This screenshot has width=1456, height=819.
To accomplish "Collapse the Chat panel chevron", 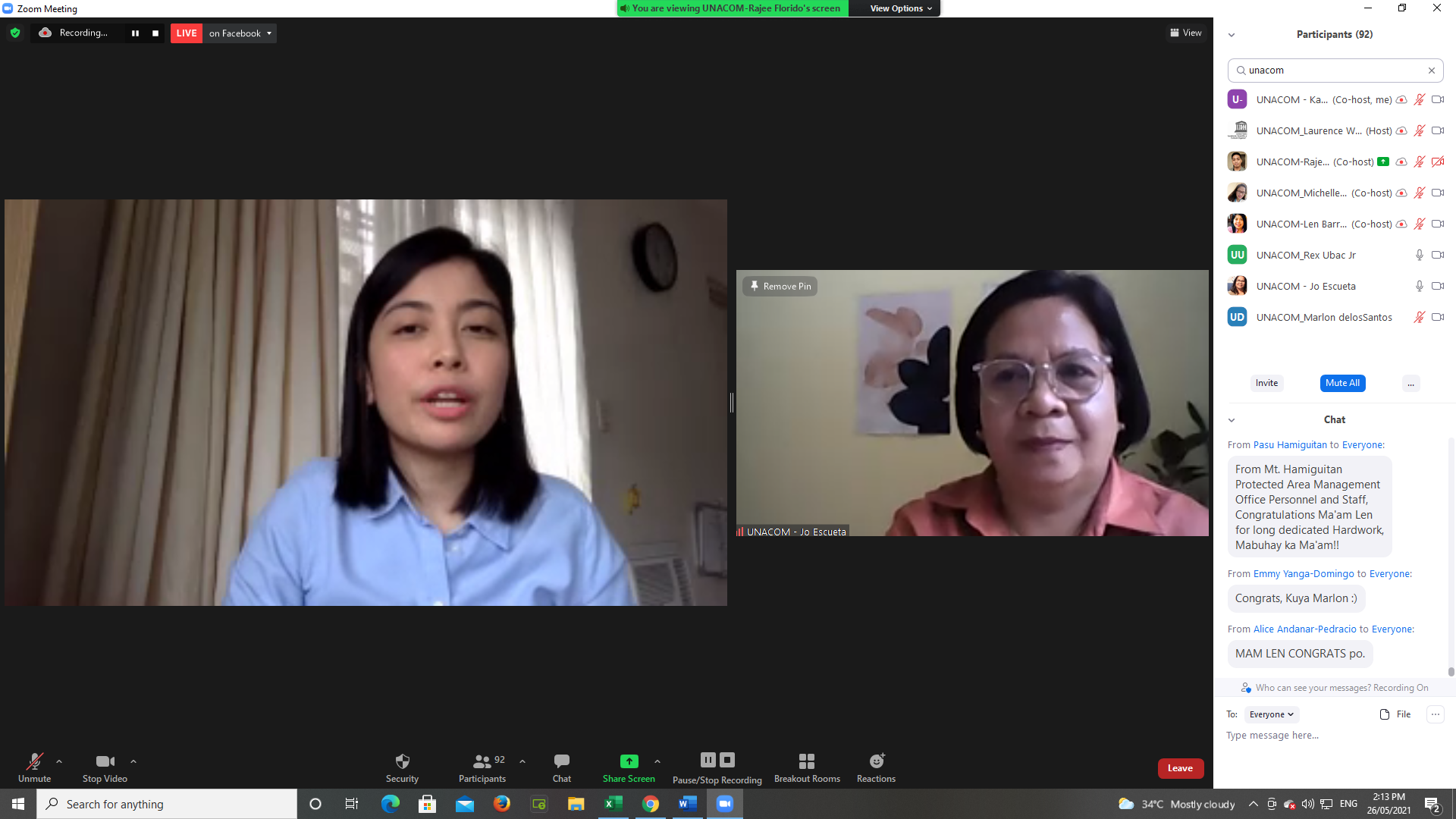I will [x=1232, y=420].
